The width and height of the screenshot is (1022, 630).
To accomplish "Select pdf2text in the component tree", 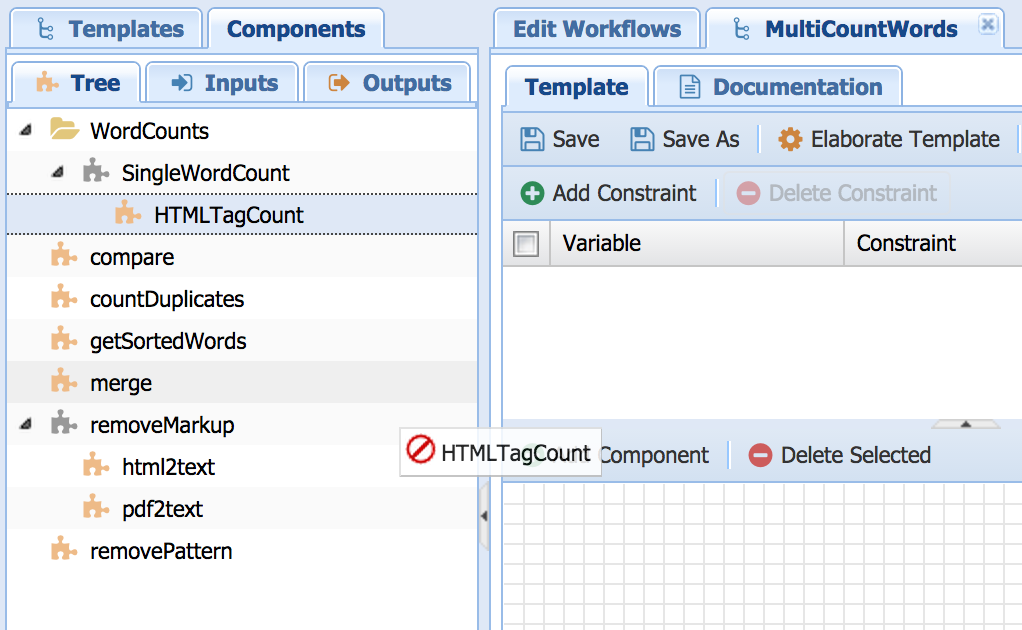I will [162, 509].
